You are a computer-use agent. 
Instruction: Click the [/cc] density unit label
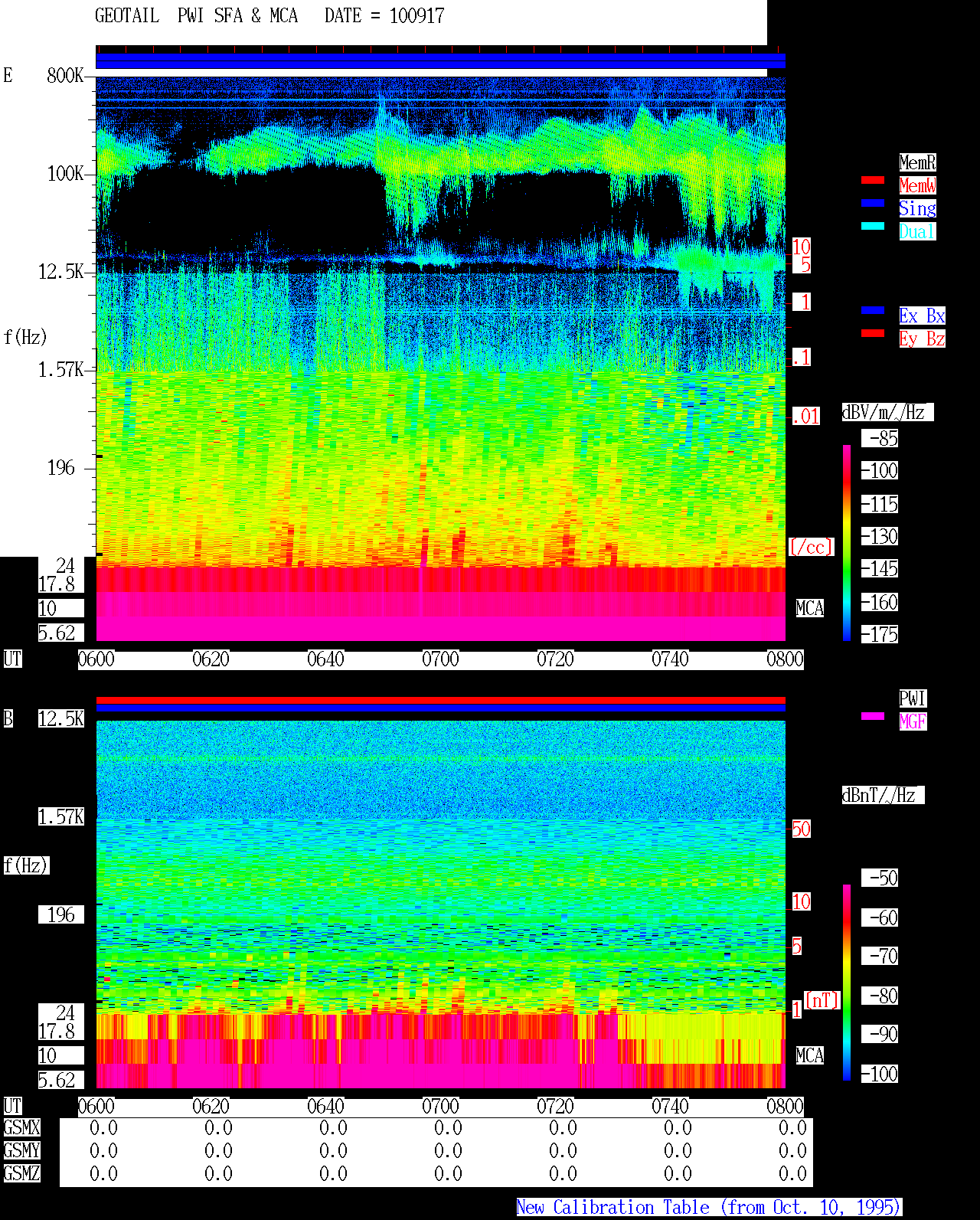point(811,547)
